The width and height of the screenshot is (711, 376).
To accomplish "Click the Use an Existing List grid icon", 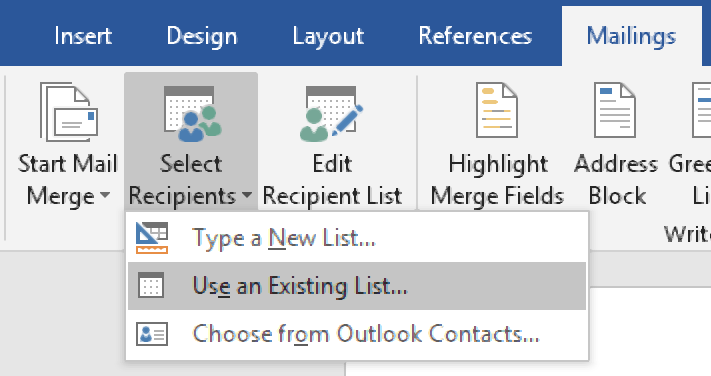I will 151,285.
